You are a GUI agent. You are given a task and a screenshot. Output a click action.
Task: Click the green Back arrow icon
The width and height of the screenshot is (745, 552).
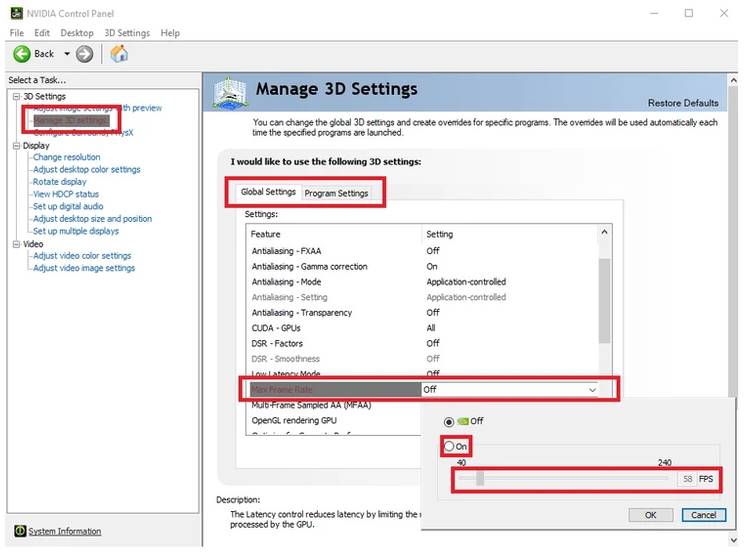tap(22, 54)
